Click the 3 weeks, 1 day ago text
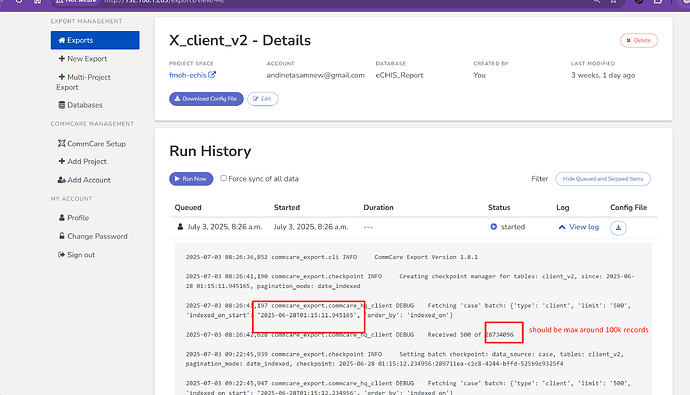 [x=603, y=75]
